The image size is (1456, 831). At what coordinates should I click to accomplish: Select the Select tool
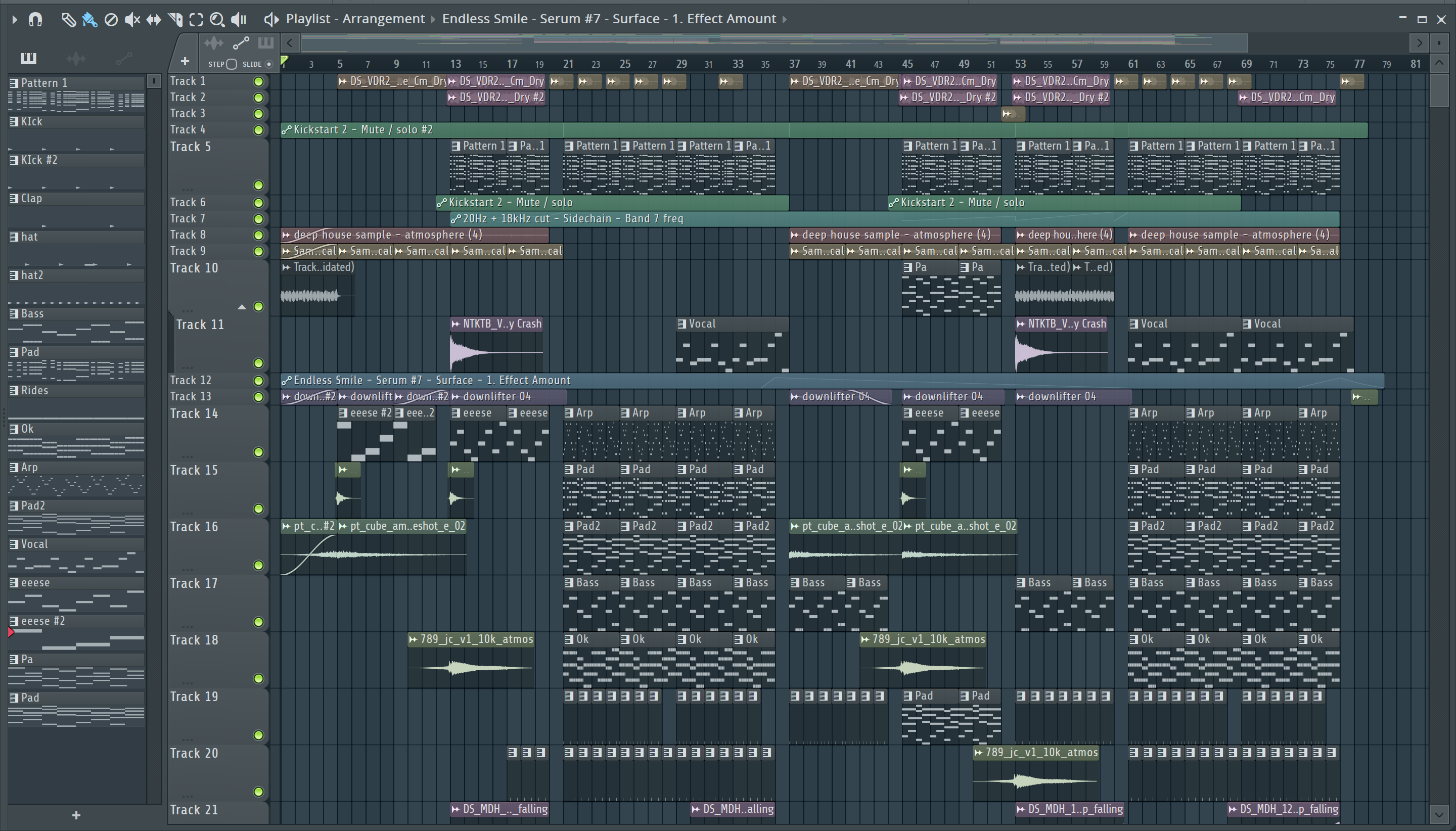[x=196, y=19]
